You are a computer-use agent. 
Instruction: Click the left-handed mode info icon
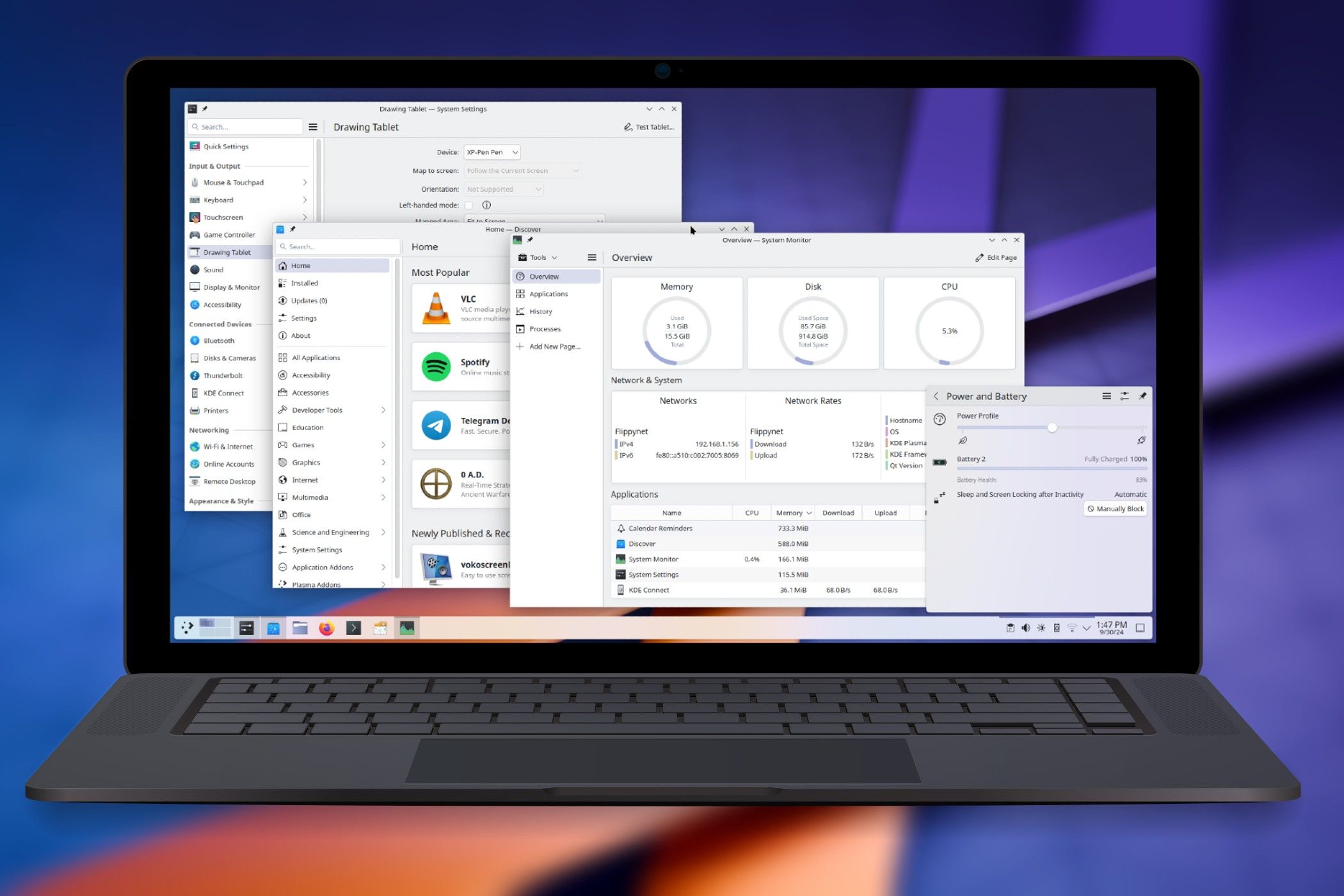486,205
